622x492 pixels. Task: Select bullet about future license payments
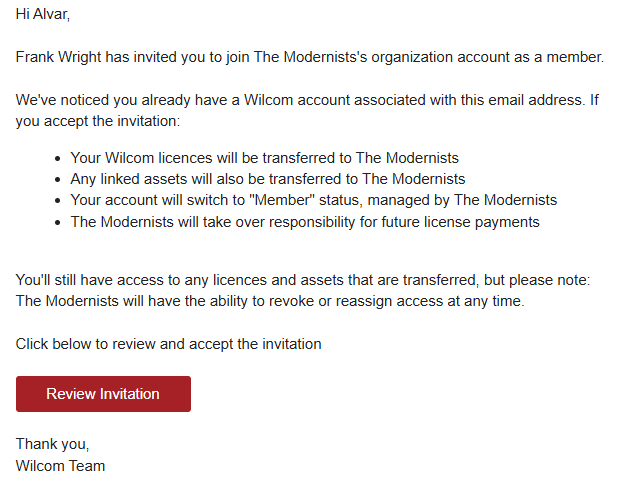click(x=305, y=222)
